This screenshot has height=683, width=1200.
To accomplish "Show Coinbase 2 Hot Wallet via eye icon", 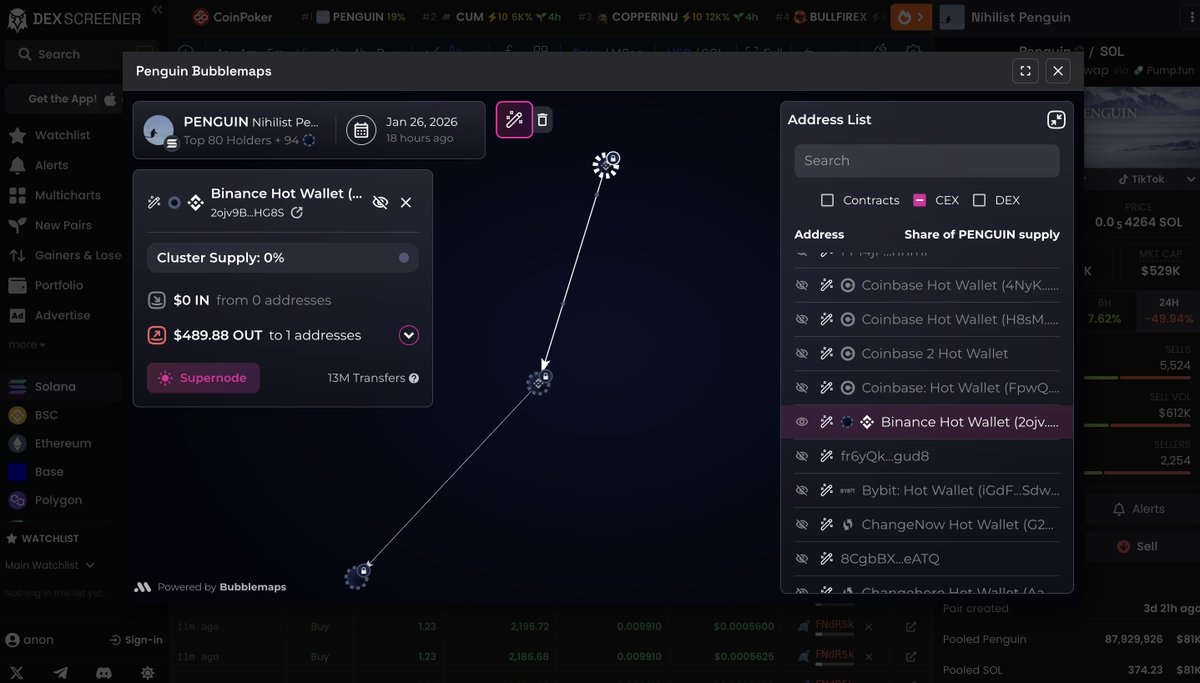I will tap(802, 353).
